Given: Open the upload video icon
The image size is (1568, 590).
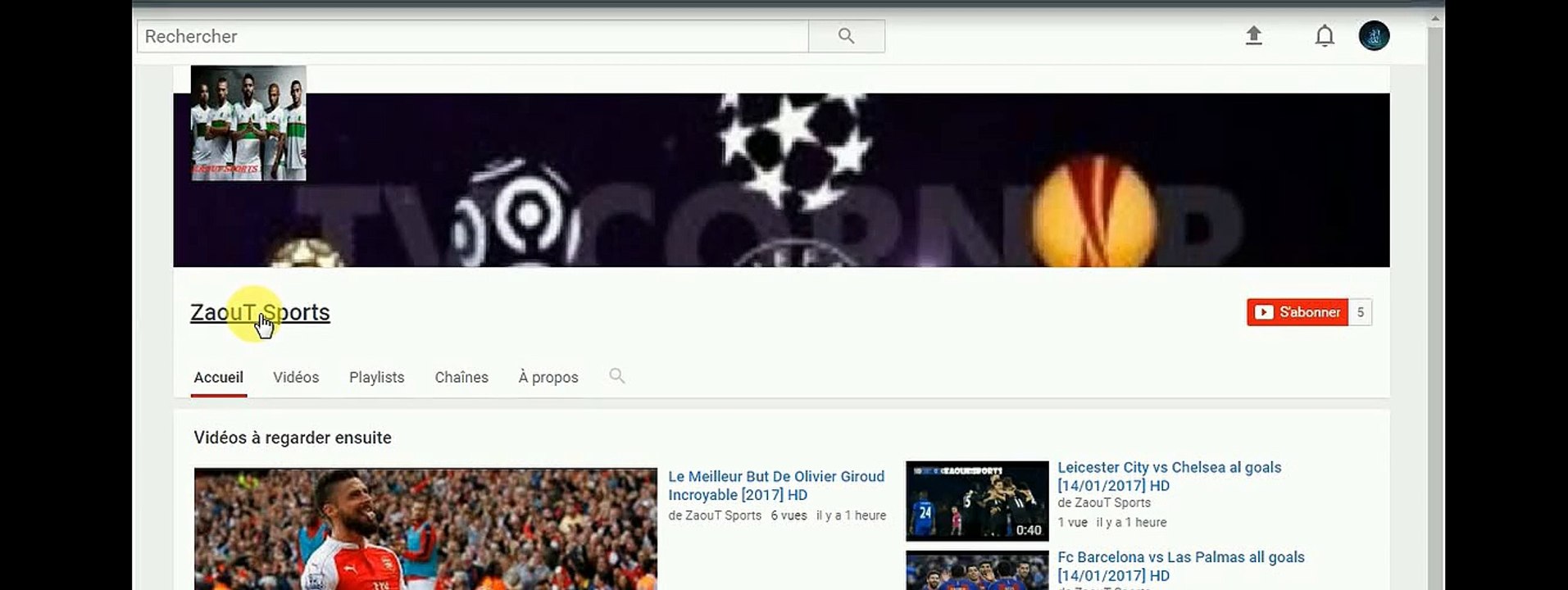Looking at the screenshot, I should 1254,36.
